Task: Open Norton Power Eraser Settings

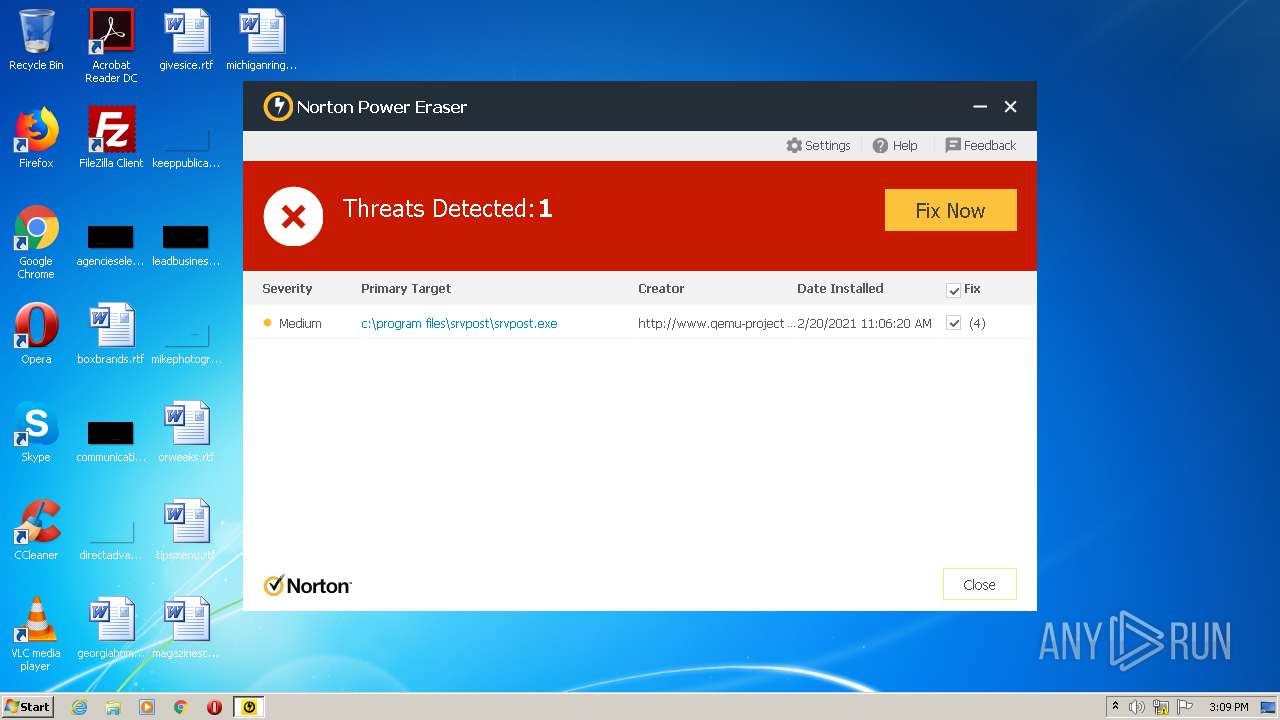Action: pyautogui.click(x=818, y=145)
